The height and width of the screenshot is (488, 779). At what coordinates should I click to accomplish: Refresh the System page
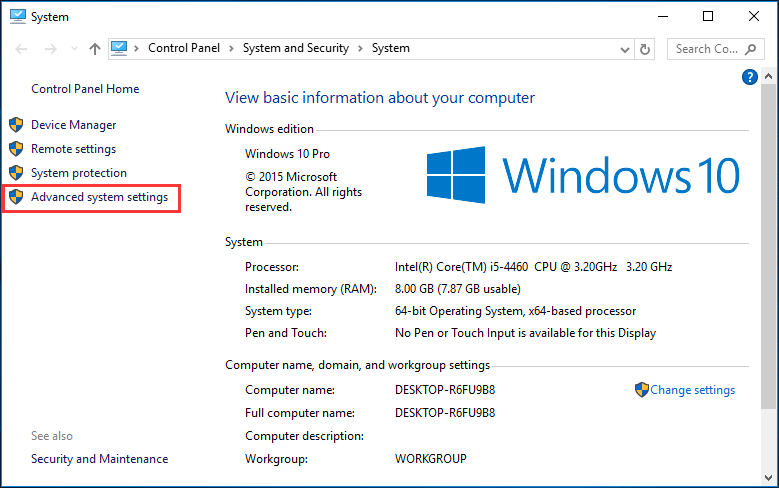[x=645, y=48]
